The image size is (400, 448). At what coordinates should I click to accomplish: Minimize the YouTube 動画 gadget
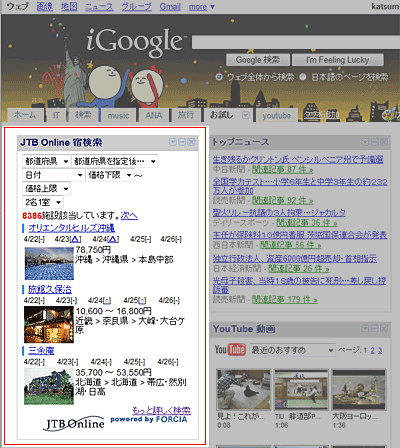coord(375,329)
